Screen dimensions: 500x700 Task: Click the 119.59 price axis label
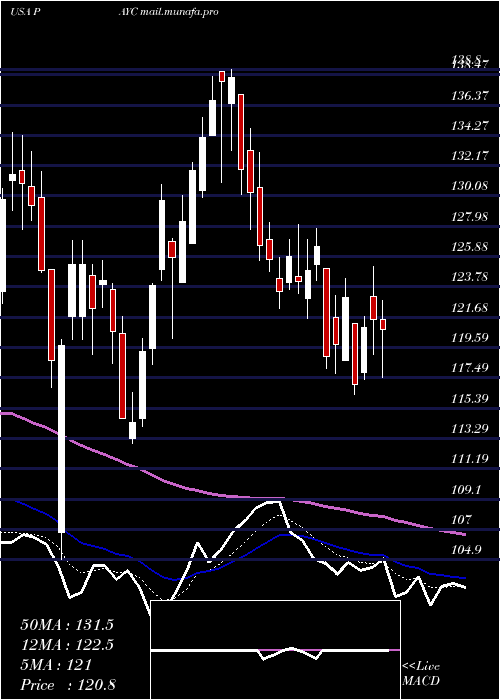(470, 338)
